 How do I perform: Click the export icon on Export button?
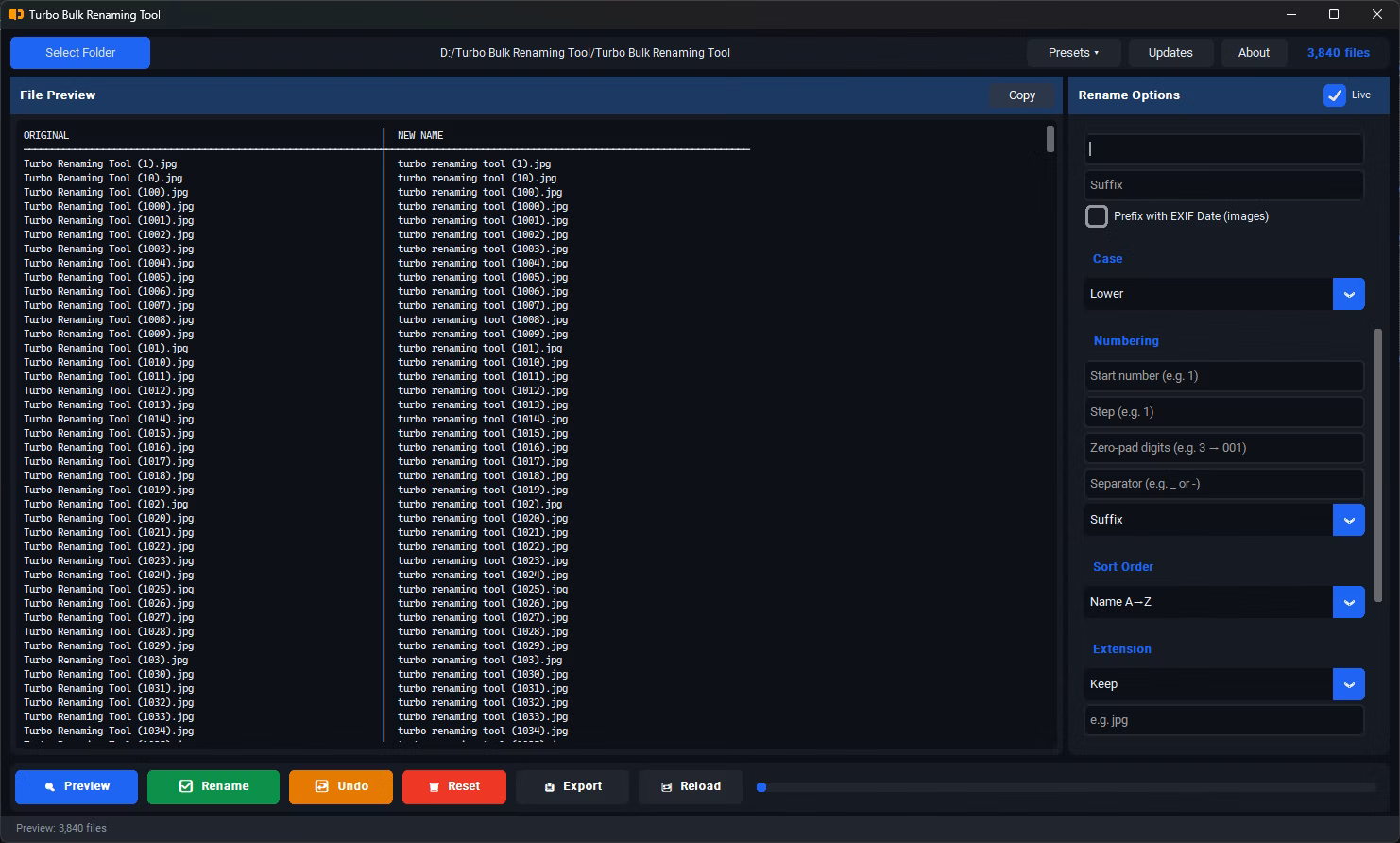[x=549, y=786]
